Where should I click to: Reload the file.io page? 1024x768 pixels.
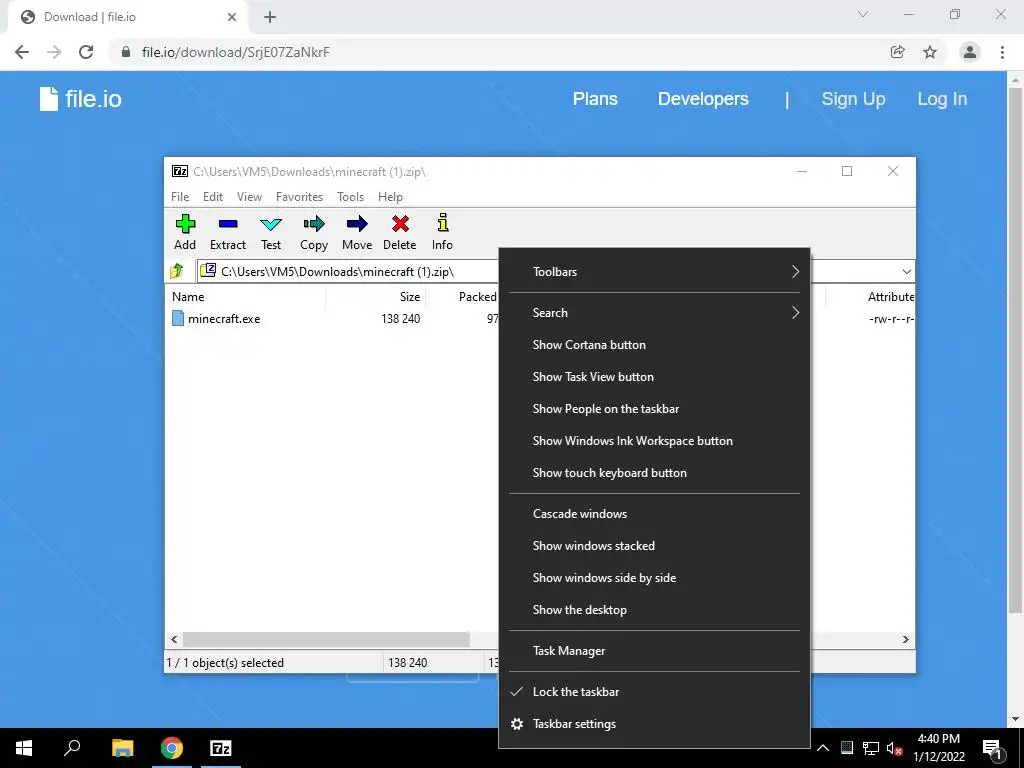click(86, 52)
